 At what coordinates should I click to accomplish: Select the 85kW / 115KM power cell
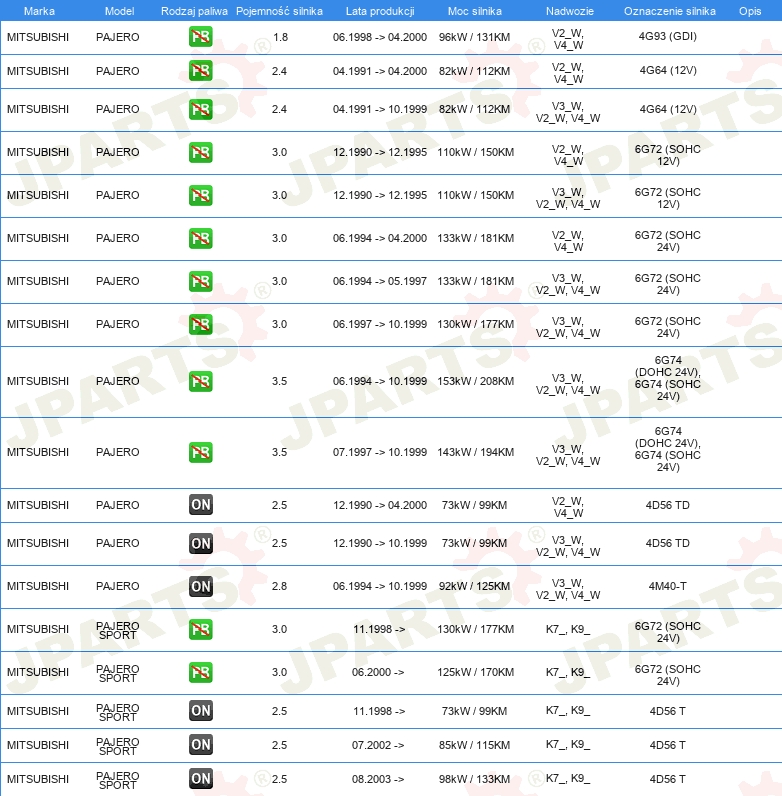(x=474, y=745)
